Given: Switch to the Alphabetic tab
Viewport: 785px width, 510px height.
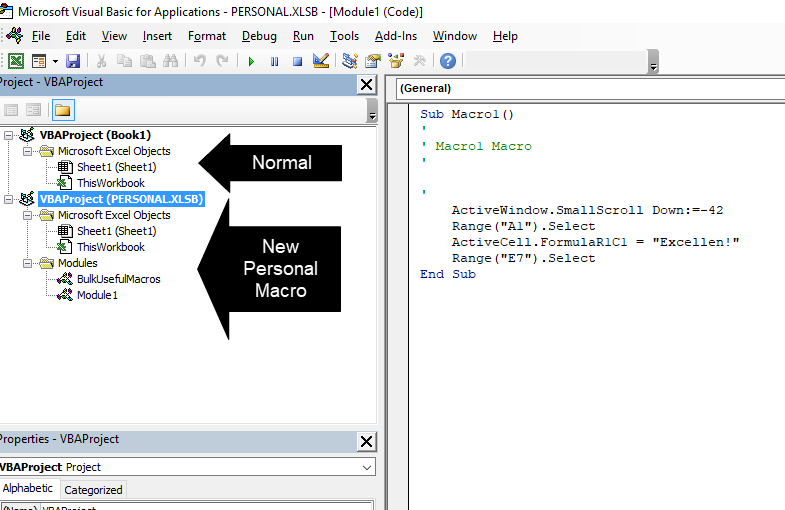Looking at the screenshot, I should (x=28, y=488).
